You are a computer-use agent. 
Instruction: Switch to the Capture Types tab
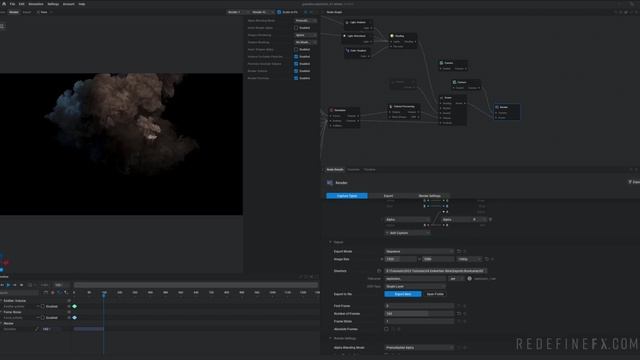coord(347,196)
